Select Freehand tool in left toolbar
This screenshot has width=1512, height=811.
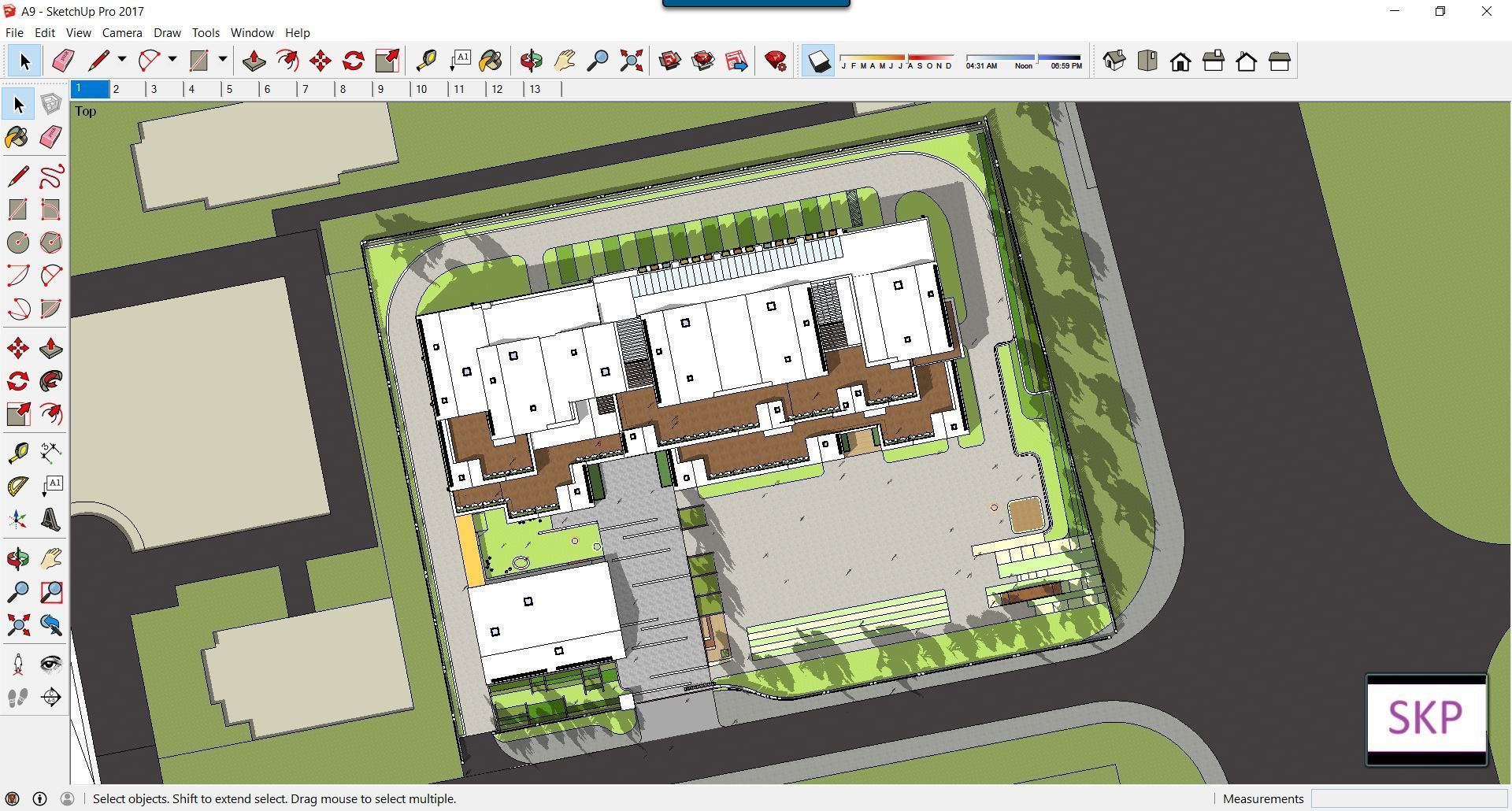pos(51,176)
